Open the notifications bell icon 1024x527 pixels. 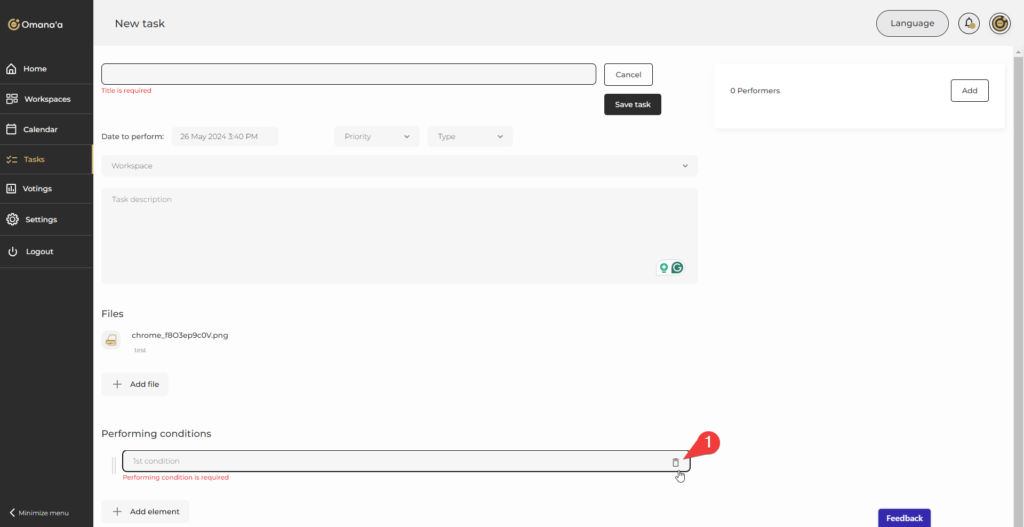(x=968, y=24)
